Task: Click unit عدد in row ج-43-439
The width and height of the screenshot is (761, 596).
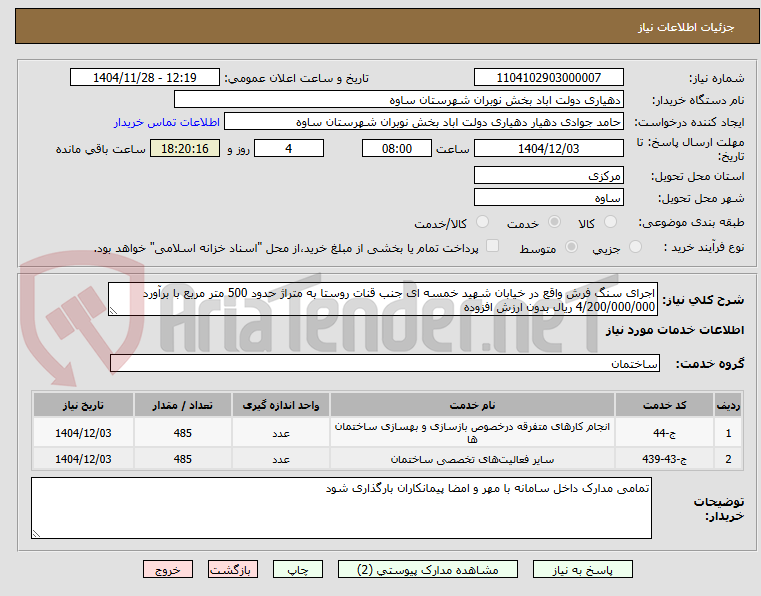Action: coord(281,459)
